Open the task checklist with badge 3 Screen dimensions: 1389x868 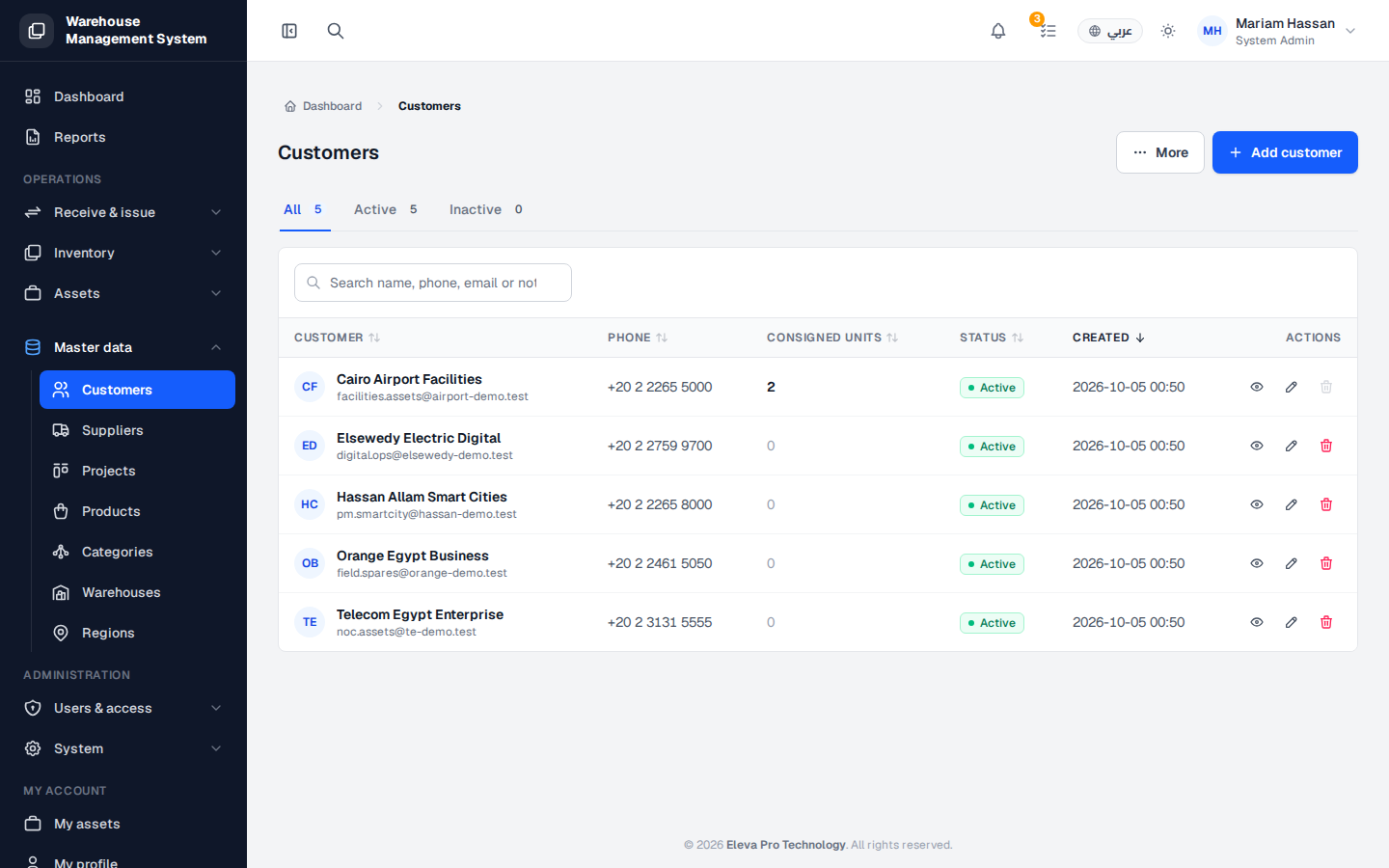click(1048, 31)
